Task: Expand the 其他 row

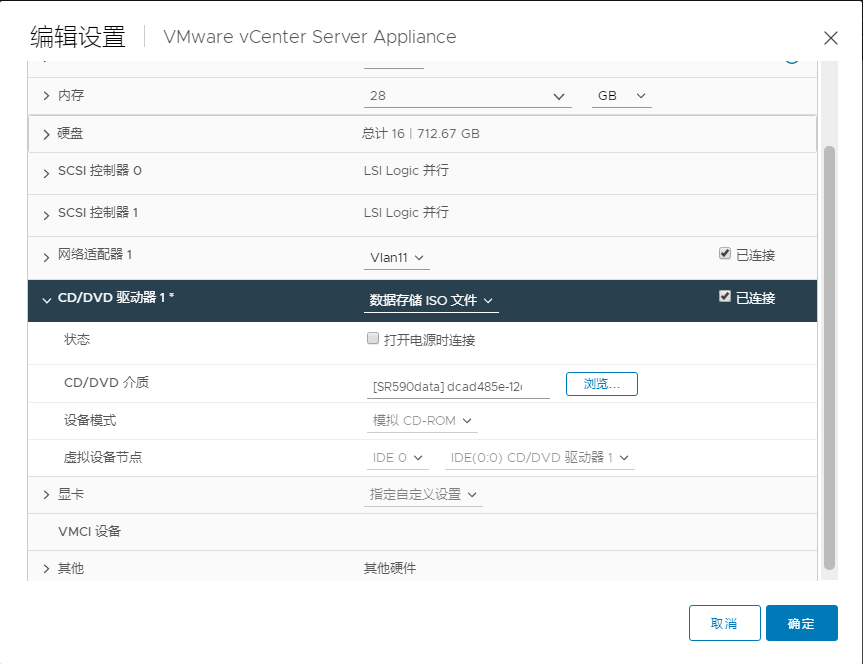Action: (46, 569)
